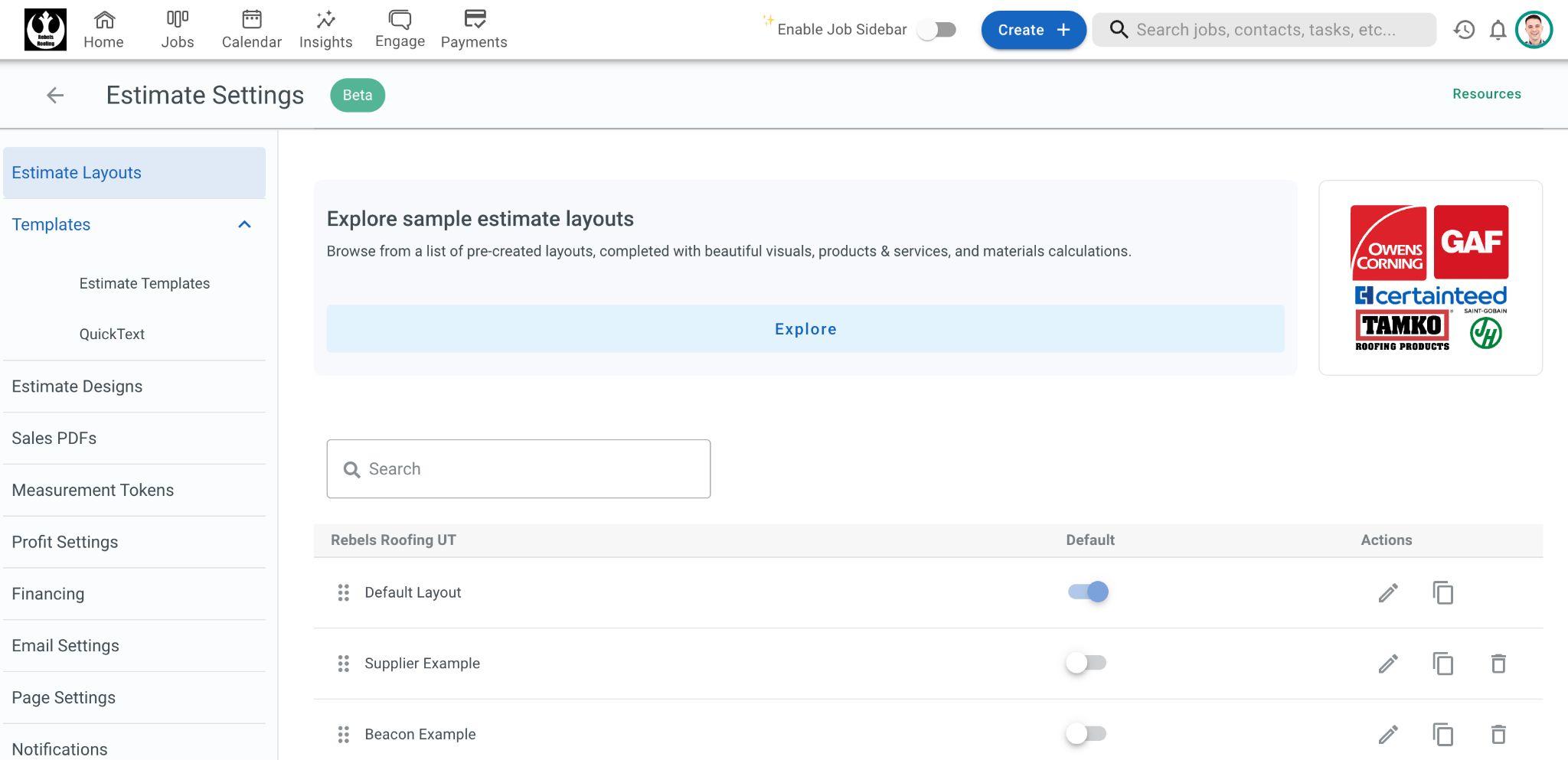
Task: Edit the Default Layout with pencil icon
Action: click(x=1388, y=592)
